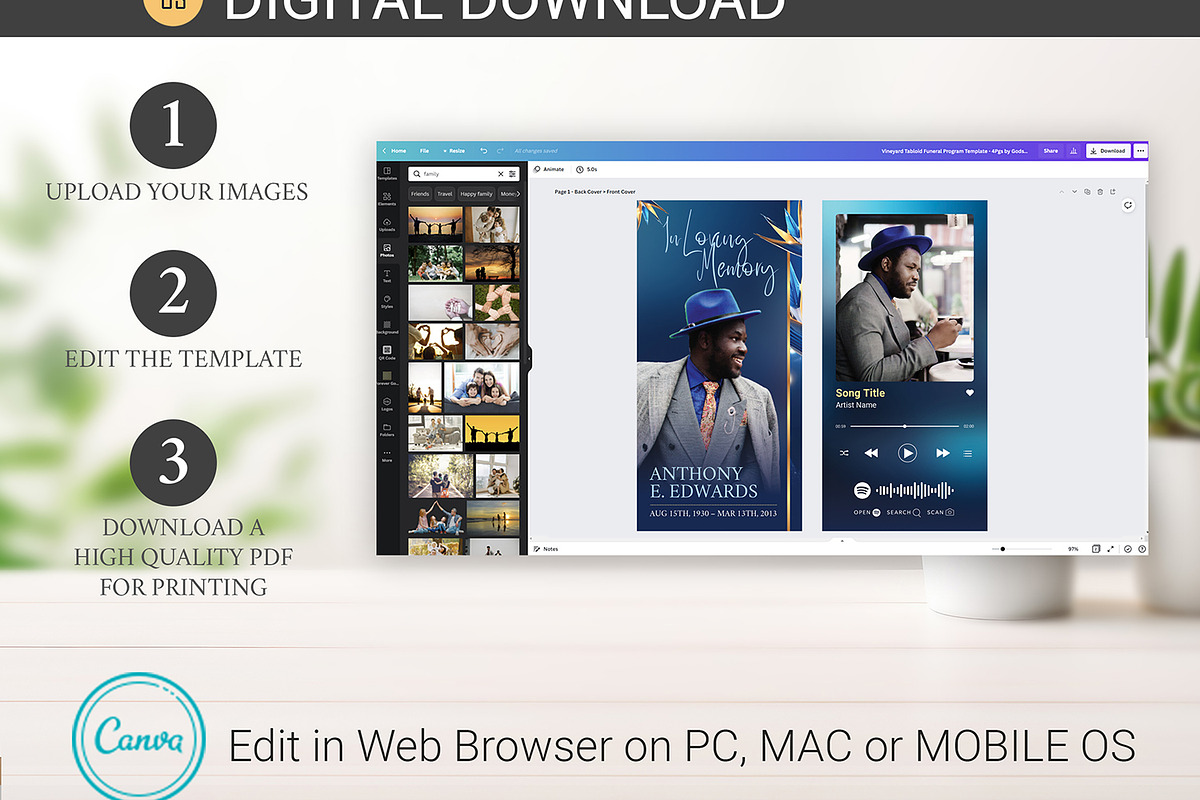Viewport: 1200px width, 800px height.
Task: Select the Text tool in sidebar
Action: pyautogui.click(x=387, y=275)
